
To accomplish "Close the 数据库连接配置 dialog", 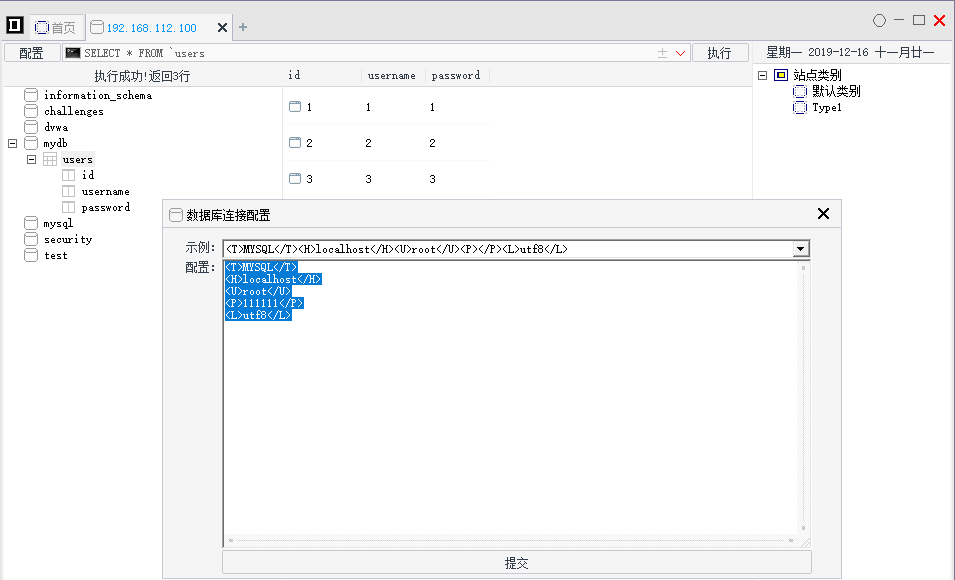I will tap(823, 214).
